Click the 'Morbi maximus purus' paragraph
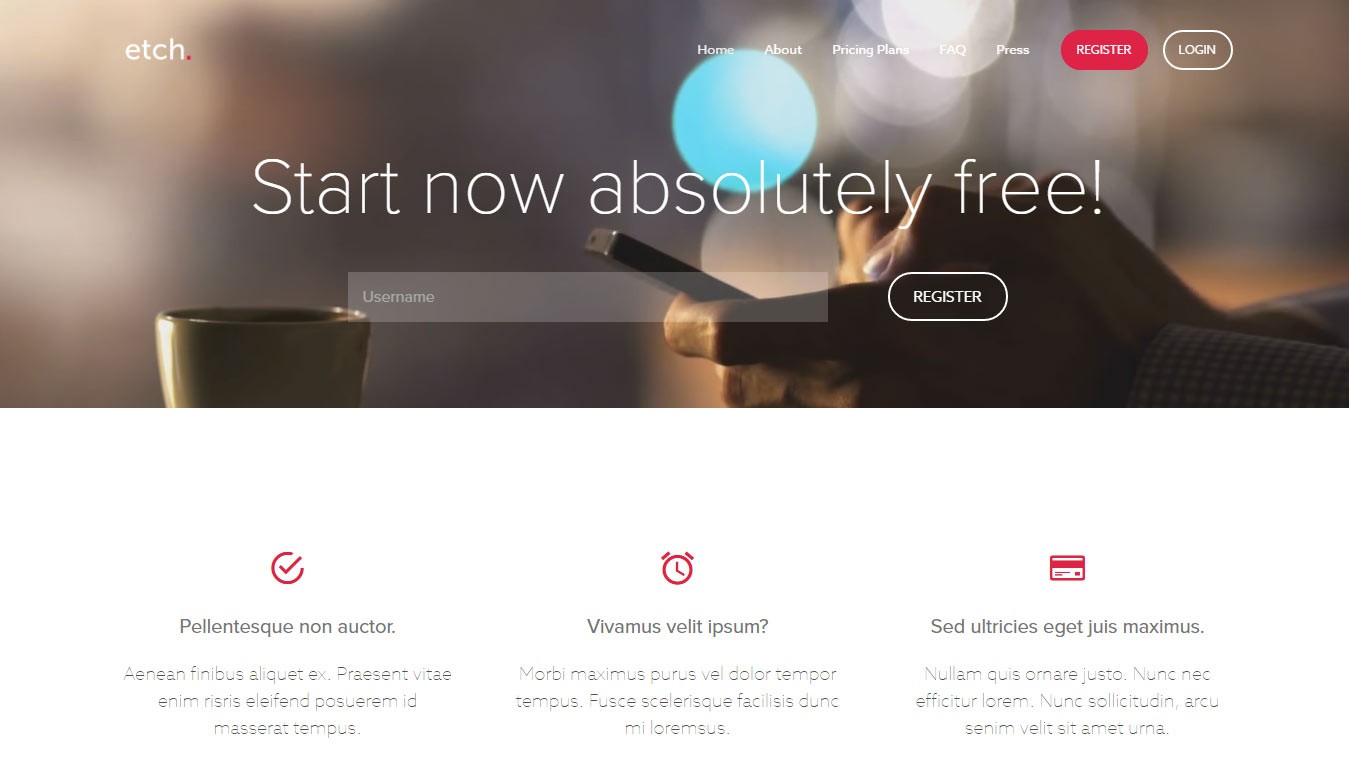This screenshot has width=1349, height=762. tap(677, 701)
